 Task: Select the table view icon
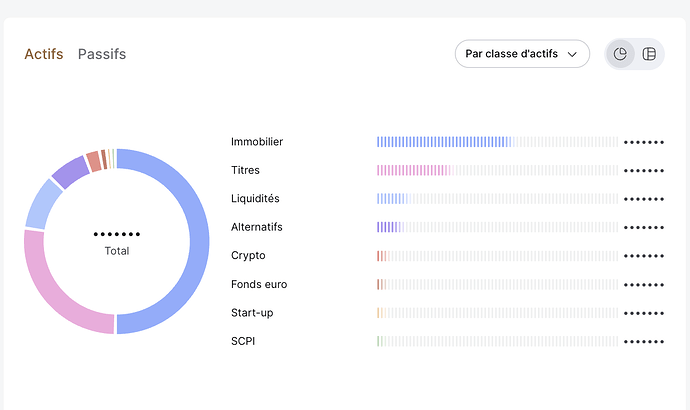(x=649, y=54)
